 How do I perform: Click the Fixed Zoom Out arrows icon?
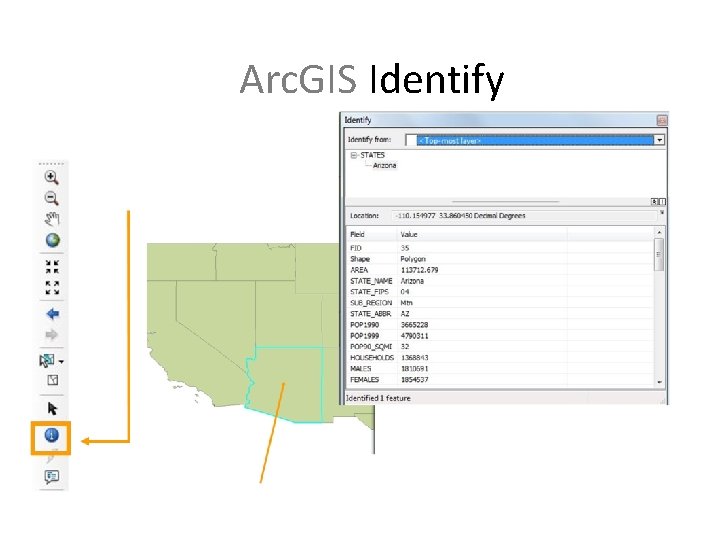click(x=52, y=288)
